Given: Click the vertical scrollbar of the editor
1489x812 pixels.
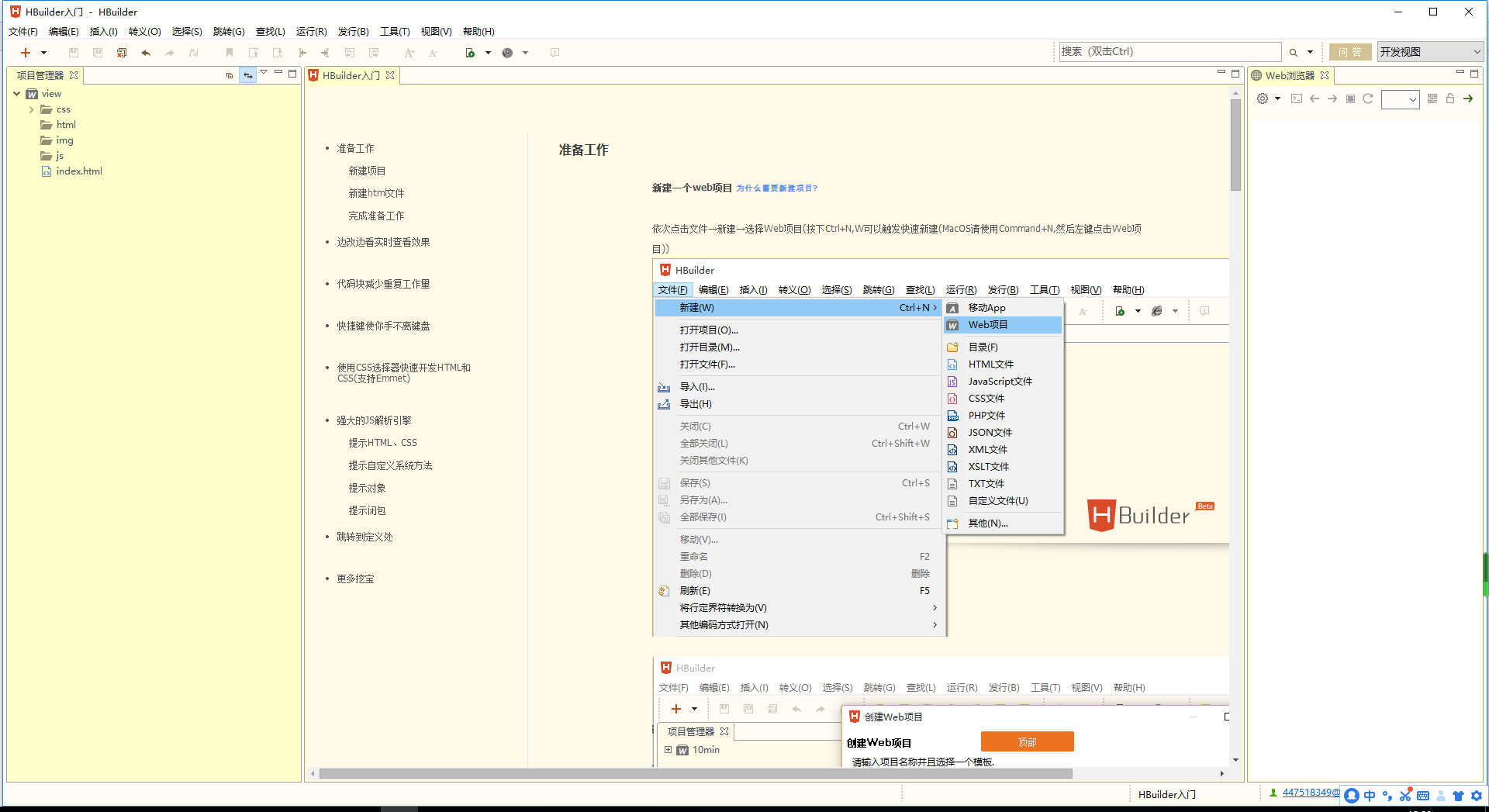Looking at the screenshot, I should [1235, 145].
